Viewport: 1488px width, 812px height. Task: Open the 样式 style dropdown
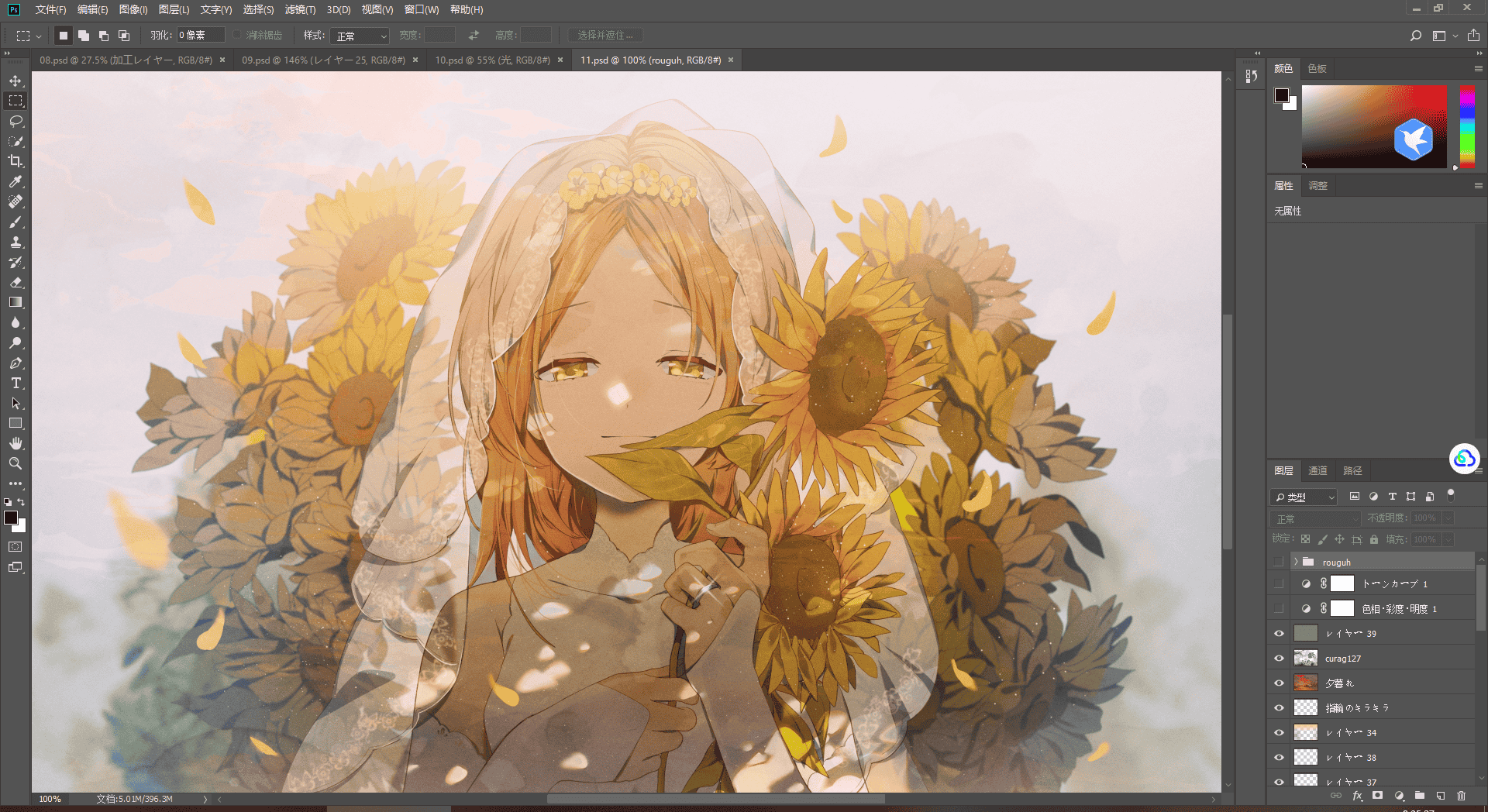pyautogui.click(x=360, y=36)
